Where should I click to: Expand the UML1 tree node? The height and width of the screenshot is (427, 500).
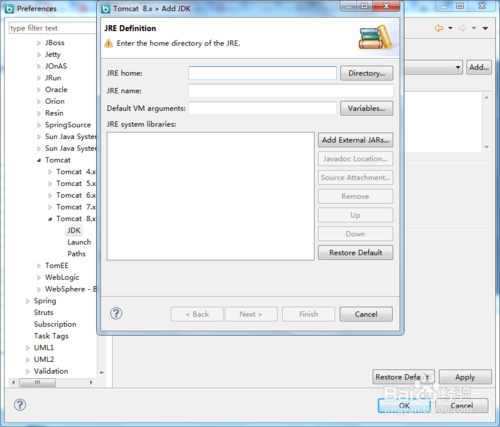(28, 348)
